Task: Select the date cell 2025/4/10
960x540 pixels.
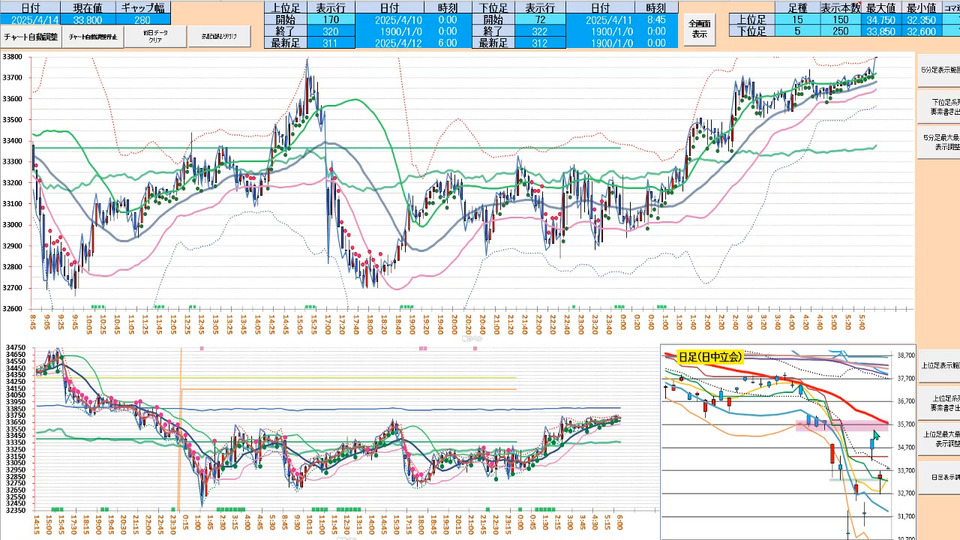Action: click(389, 20)
